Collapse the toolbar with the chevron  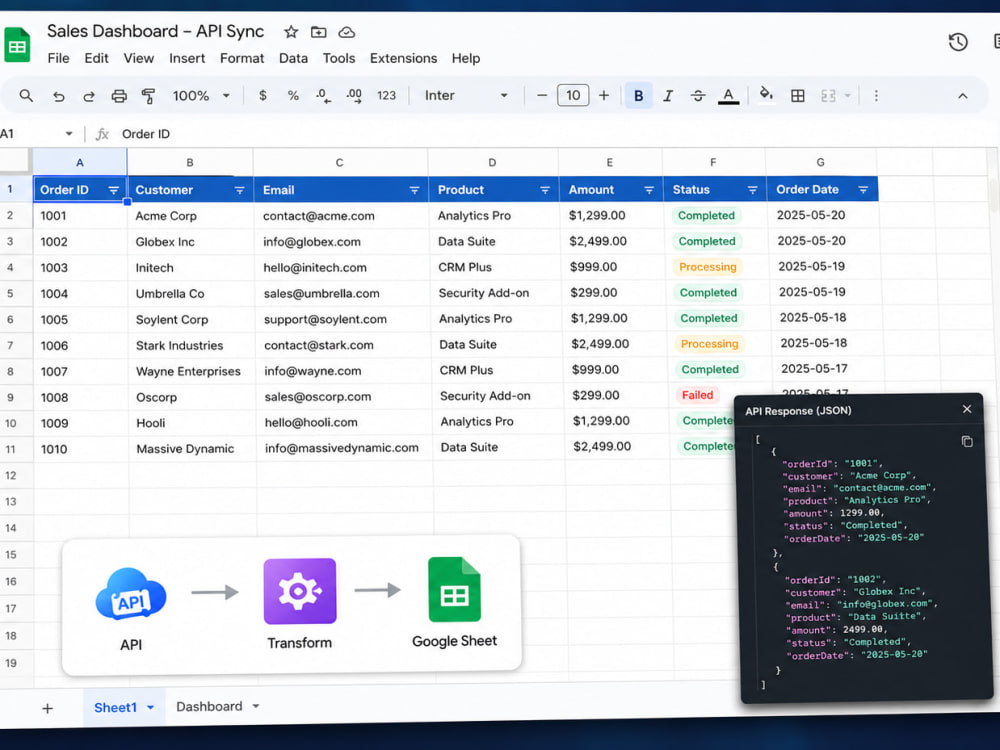(x=963, y=96)
